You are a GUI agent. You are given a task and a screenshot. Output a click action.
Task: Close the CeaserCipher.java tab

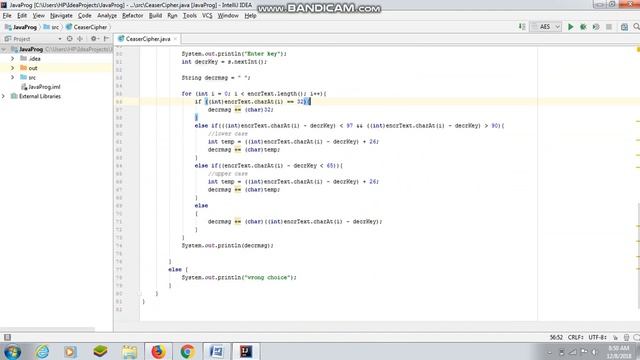click(x=176, y=39)
